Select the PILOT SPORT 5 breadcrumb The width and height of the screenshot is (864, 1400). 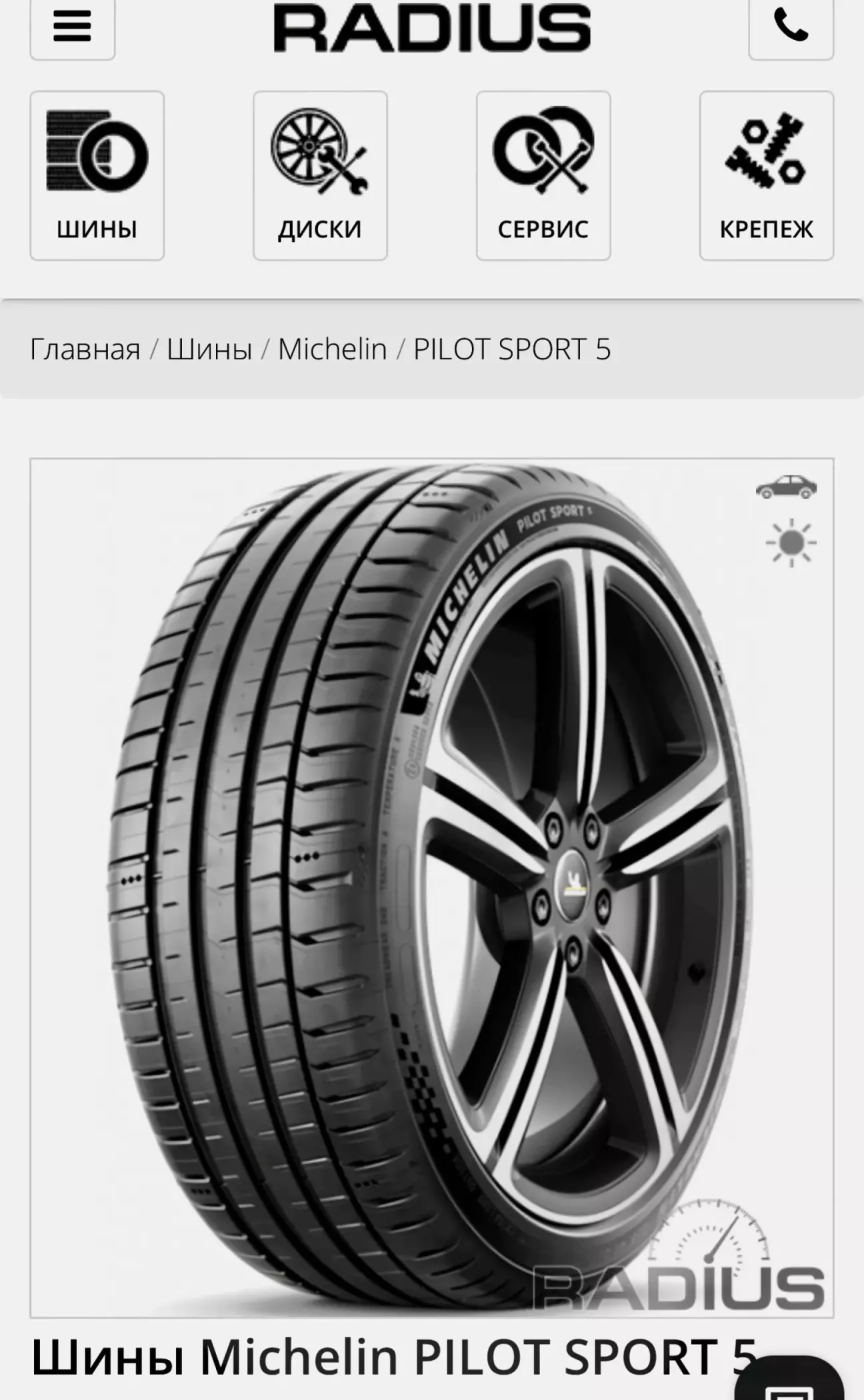point(512,349)
